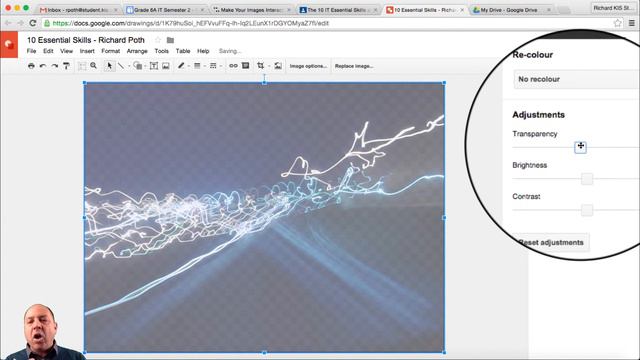
Task: Click the Reset image icon
Action: pos(278,66)
